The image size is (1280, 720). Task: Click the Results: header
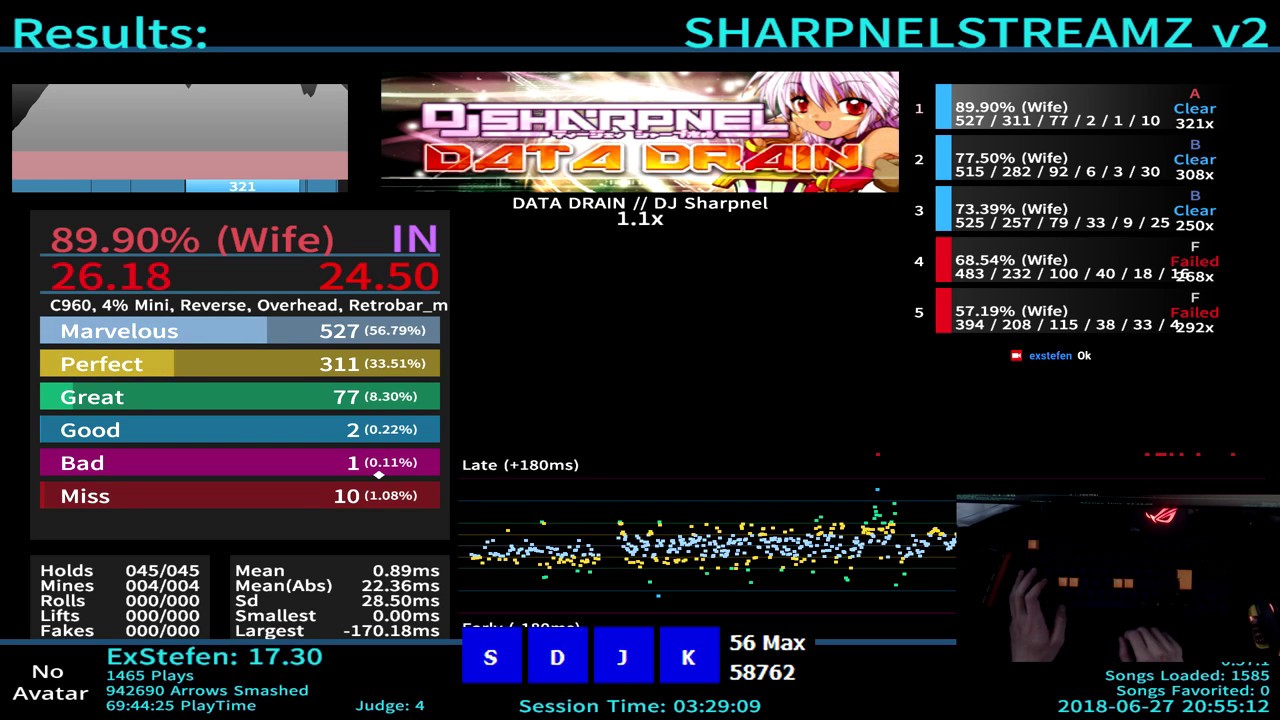(110, 33)
